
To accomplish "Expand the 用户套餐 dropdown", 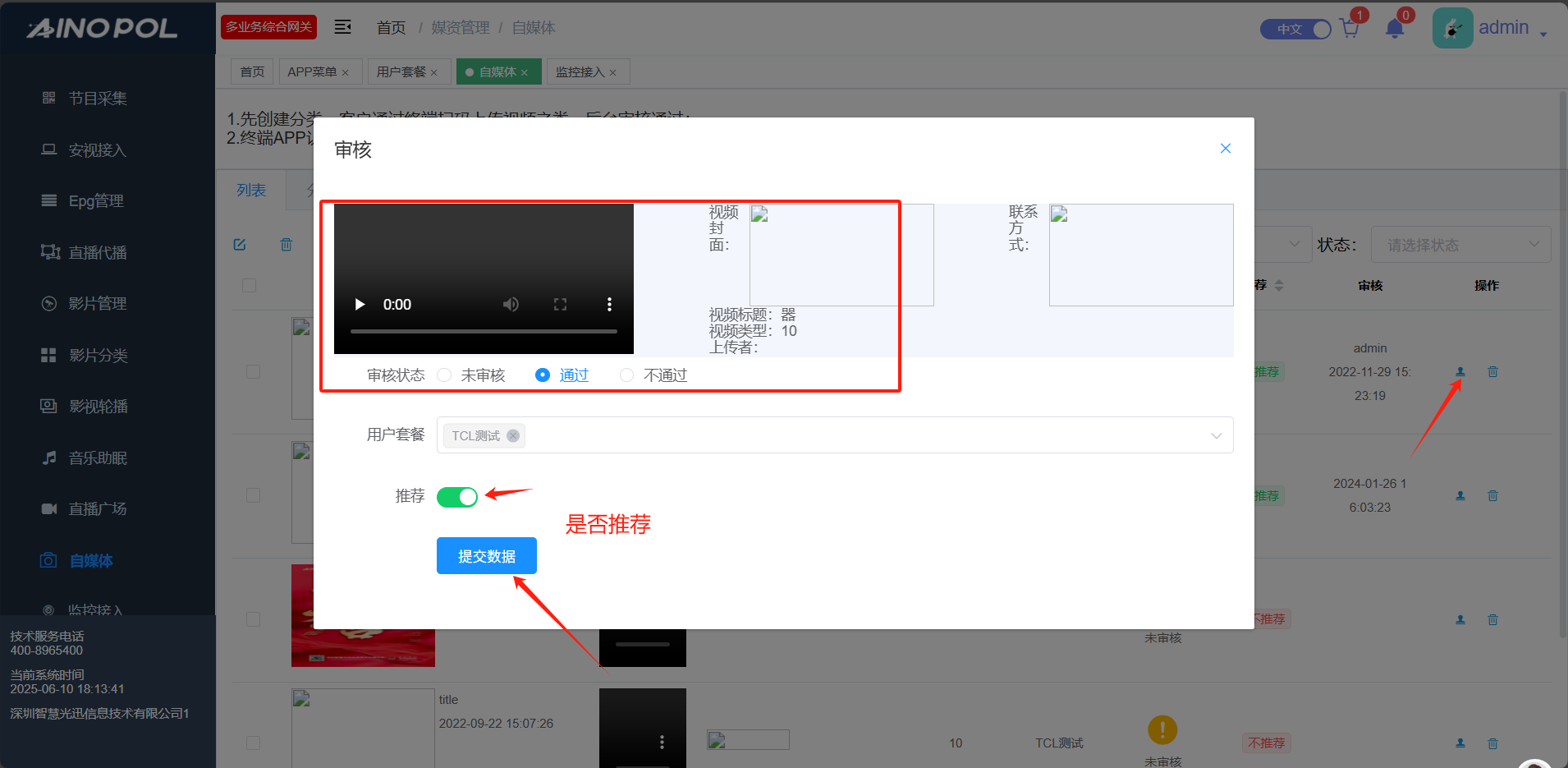I will [1215, 435].
